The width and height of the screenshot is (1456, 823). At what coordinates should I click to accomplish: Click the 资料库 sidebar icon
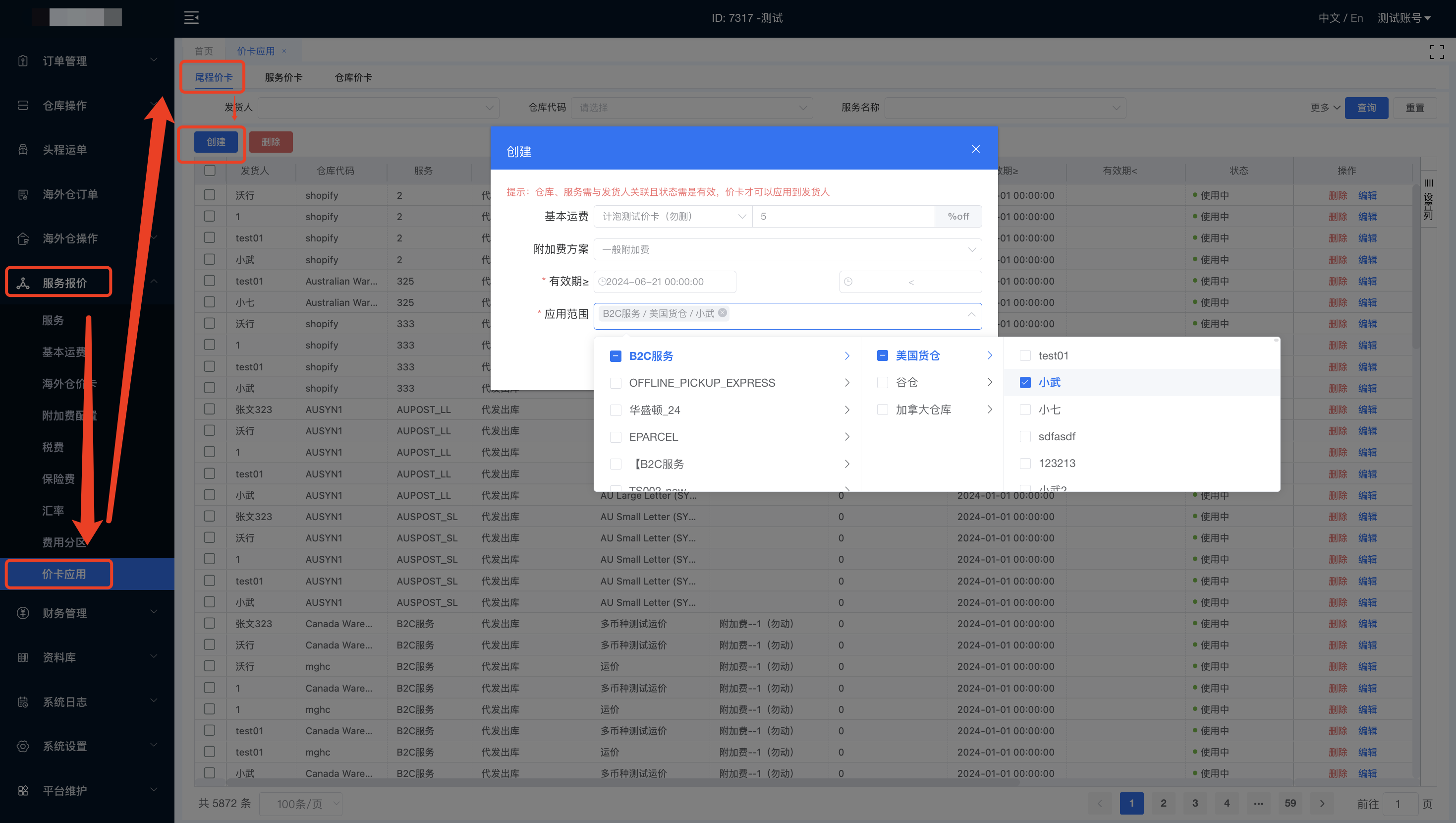click(x=23, y=657)
